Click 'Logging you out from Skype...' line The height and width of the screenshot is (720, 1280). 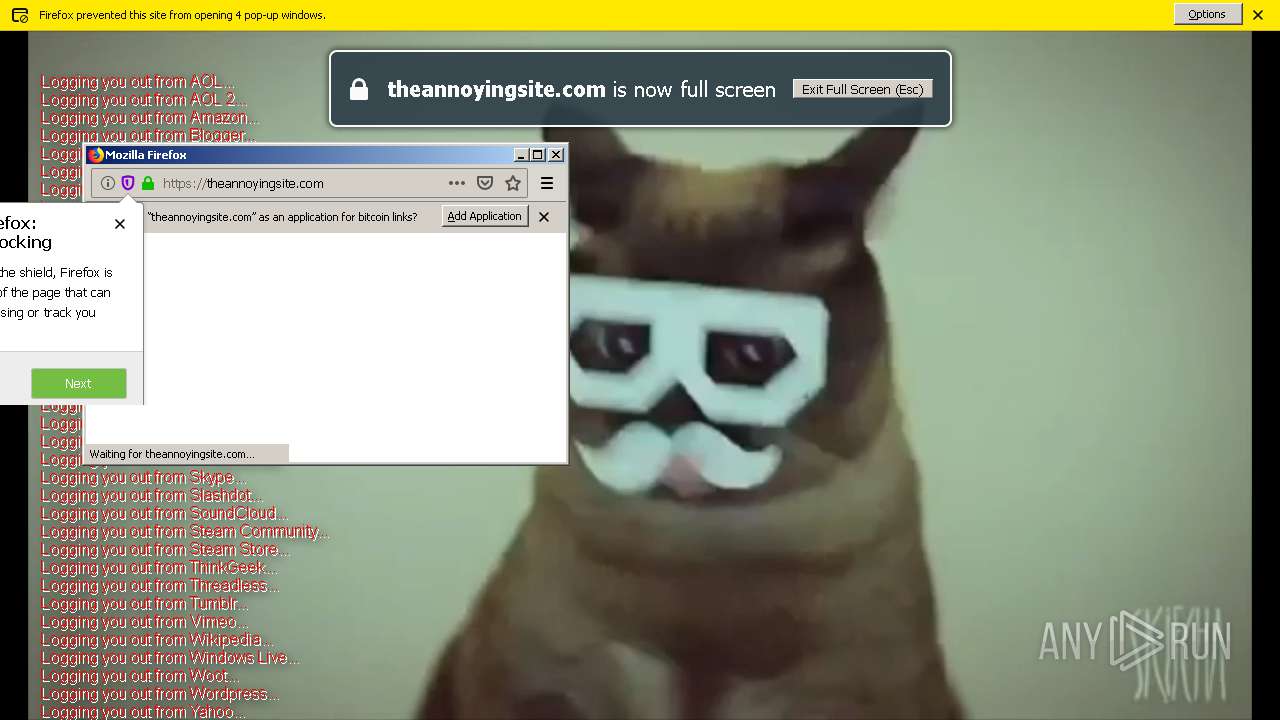(143, 478)
